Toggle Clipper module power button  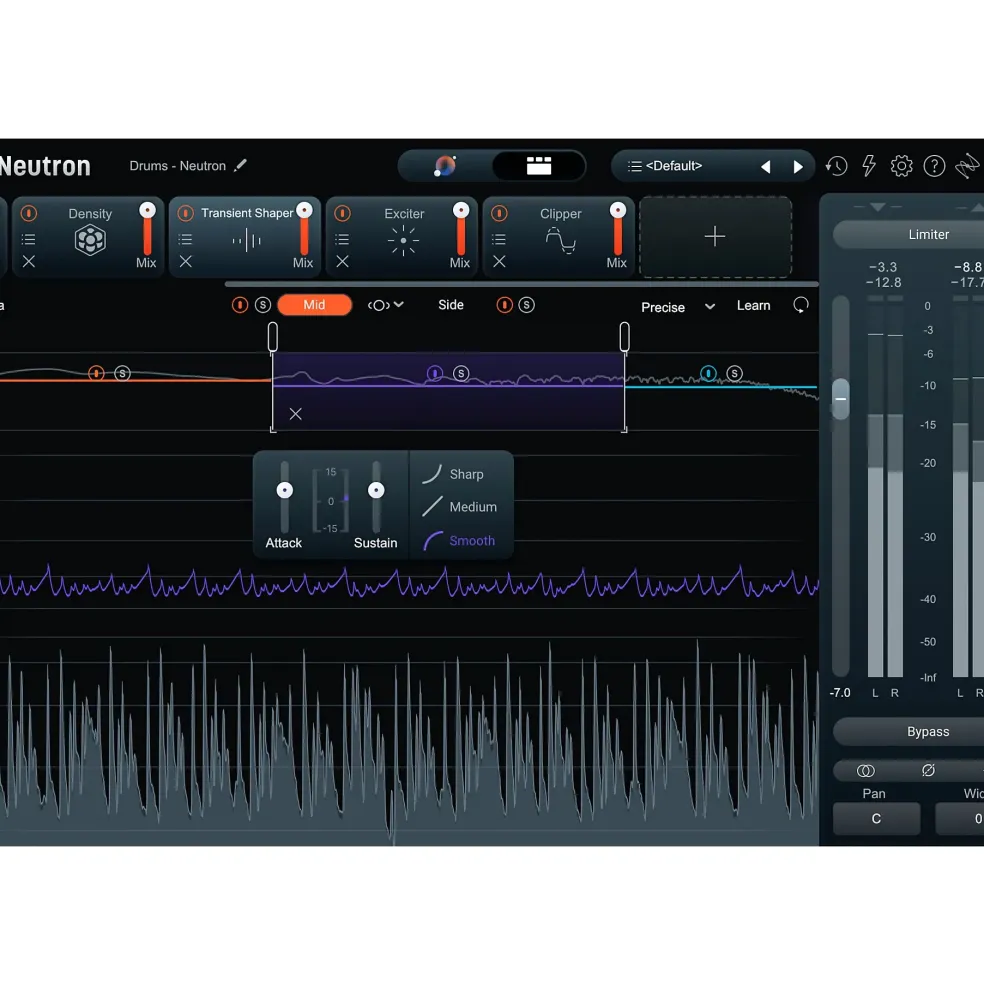pyautogui.click(x=500, y=214)
